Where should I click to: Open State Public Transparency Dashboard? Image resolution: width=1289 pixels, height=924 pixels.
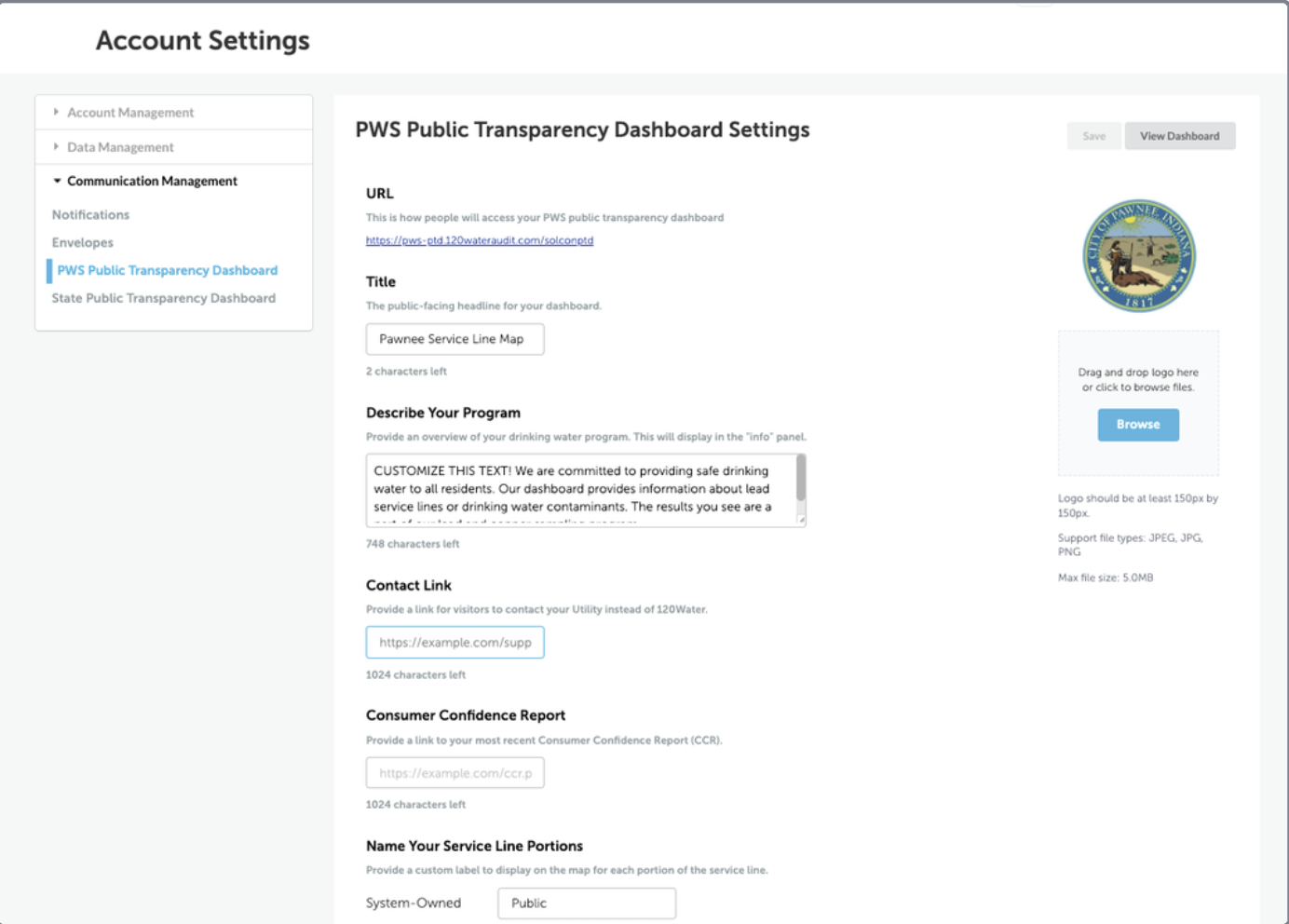163,298
